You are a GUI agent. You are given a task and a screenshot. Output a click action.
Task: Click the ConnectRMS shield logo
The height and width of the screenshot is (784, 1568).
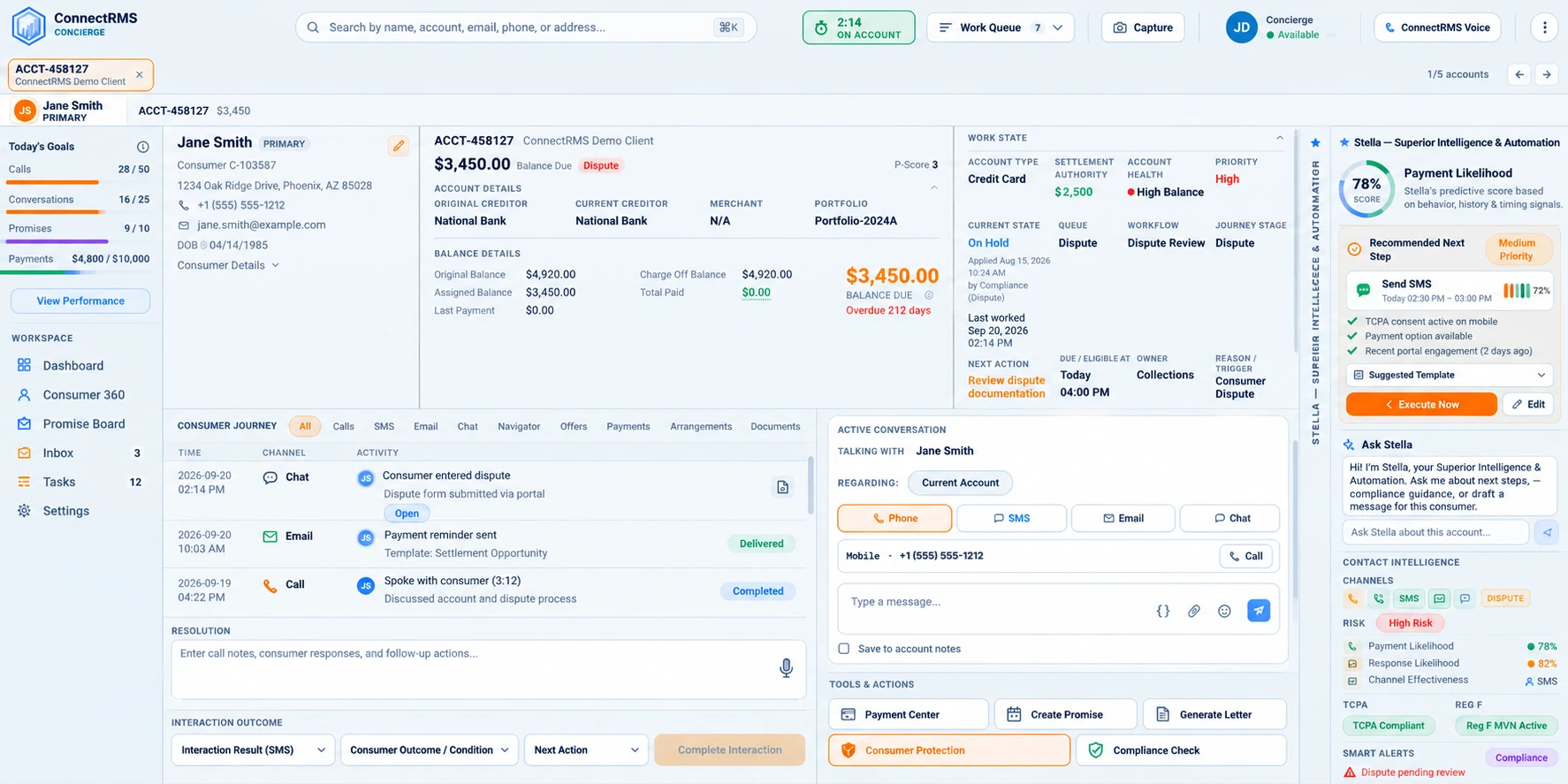28,26
